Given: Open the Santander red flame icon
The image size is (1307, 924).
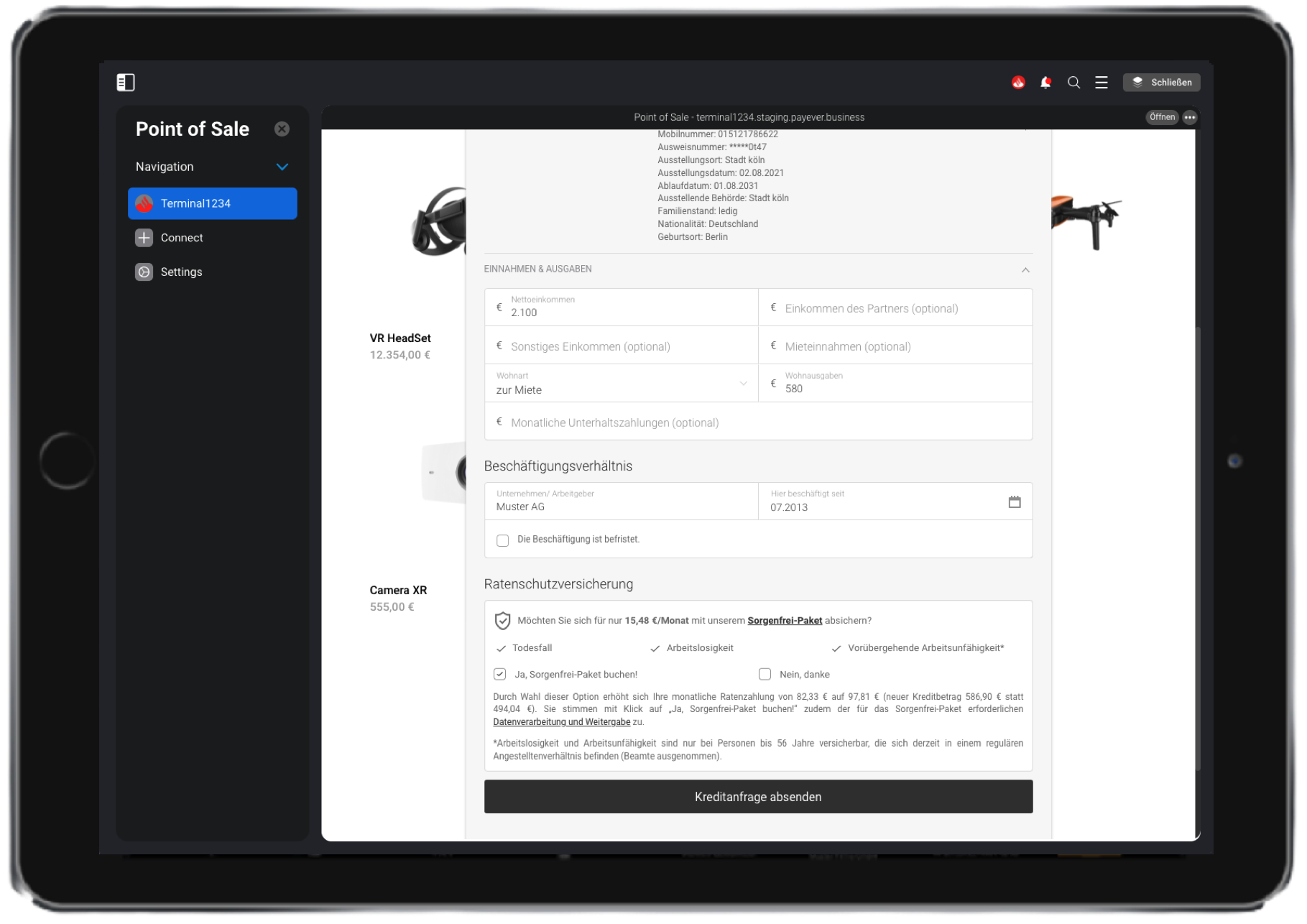Looking at the screenshot, I should point(1018,83).
